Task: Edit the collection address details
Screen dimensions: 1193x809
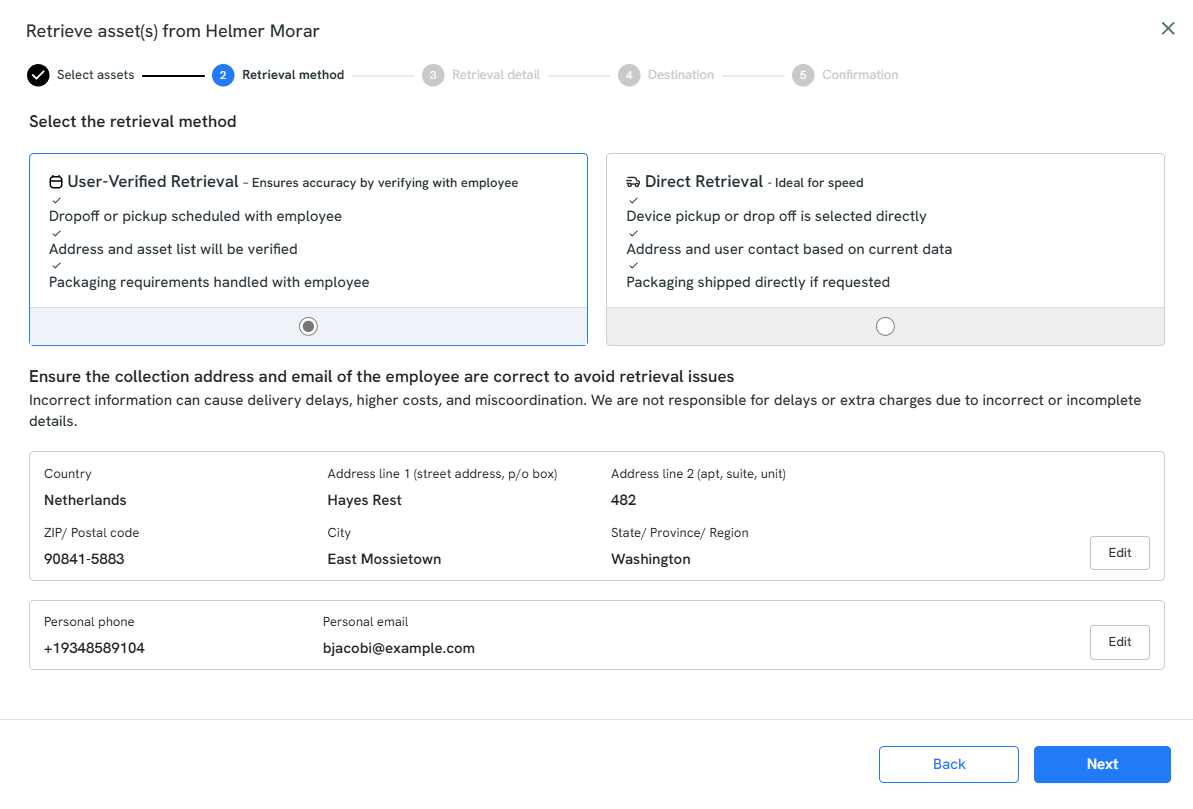Action: tap(1119, 553)
